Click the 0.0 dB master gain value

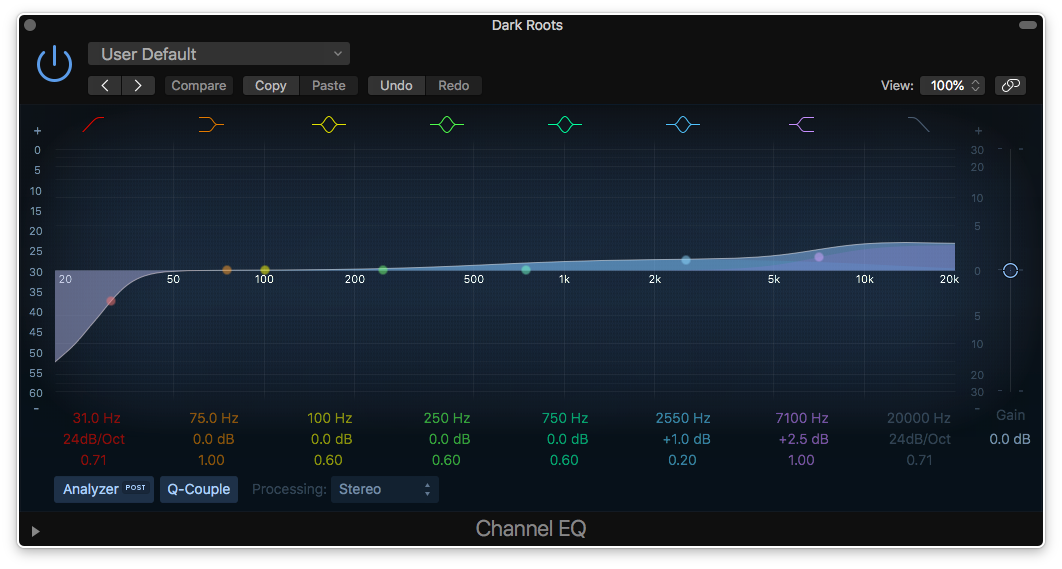tap(1010, 439)
